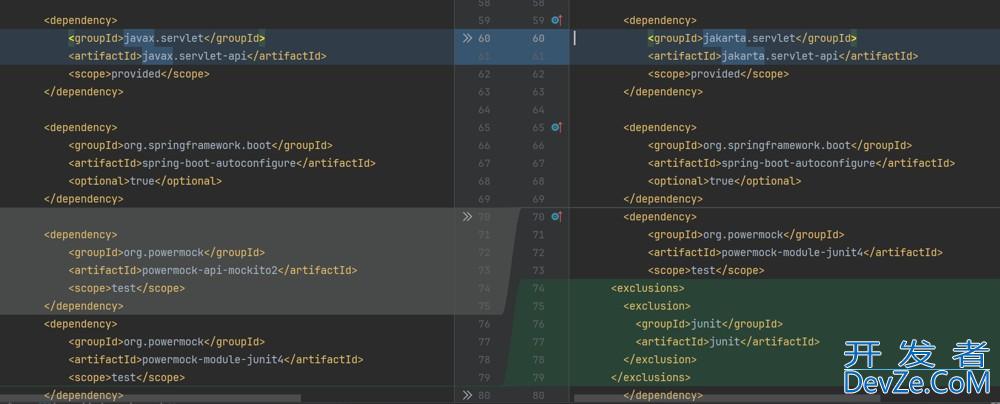Select the opening <exclusion> tag line
Image resolution: width=1000 pixels, height=404 pixels.
[x=657, y=306]
